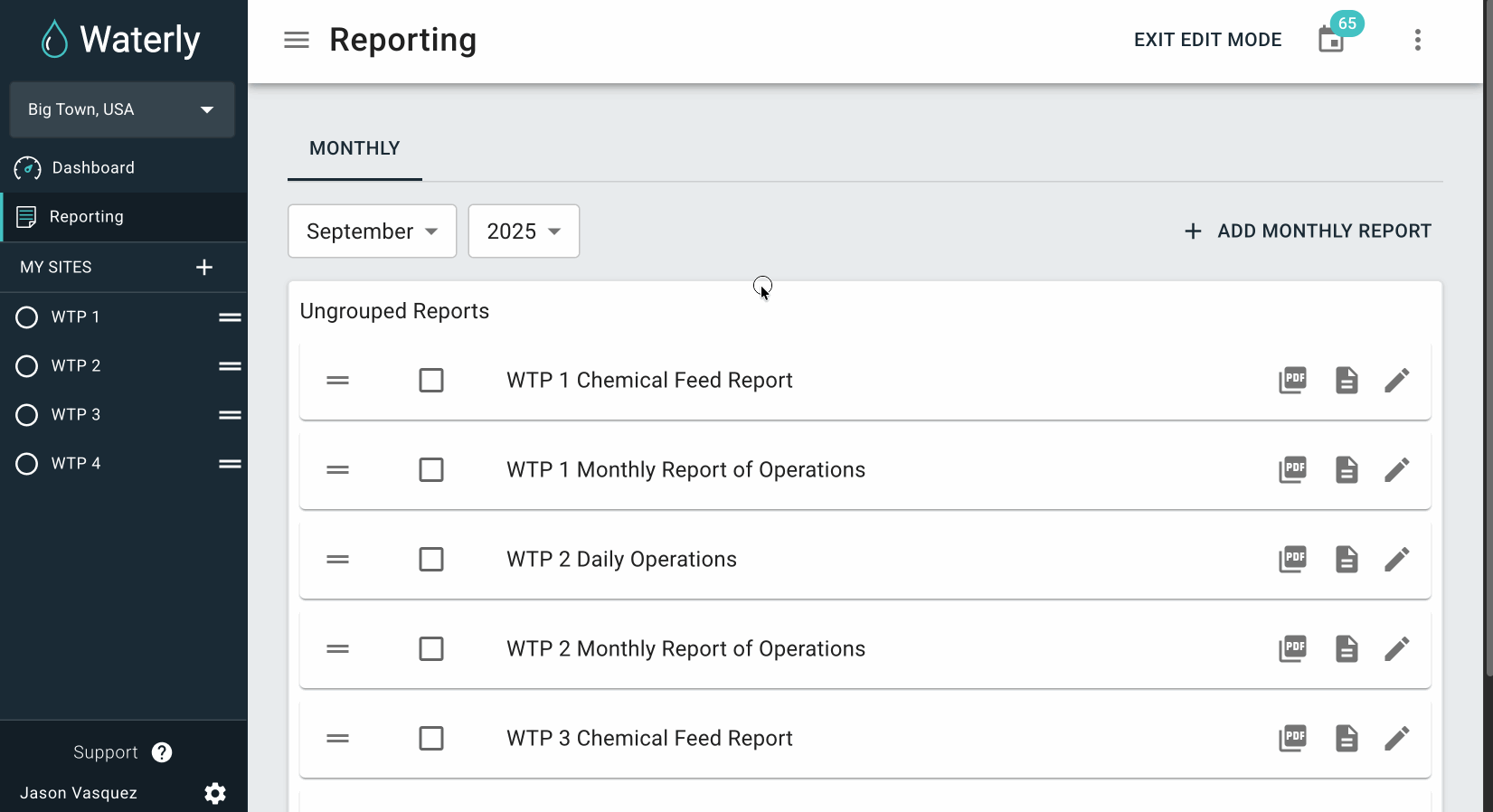Toggle the hamburger navigation menu
This screenshot has width=1493, height=812.
(x=297, y=40)
